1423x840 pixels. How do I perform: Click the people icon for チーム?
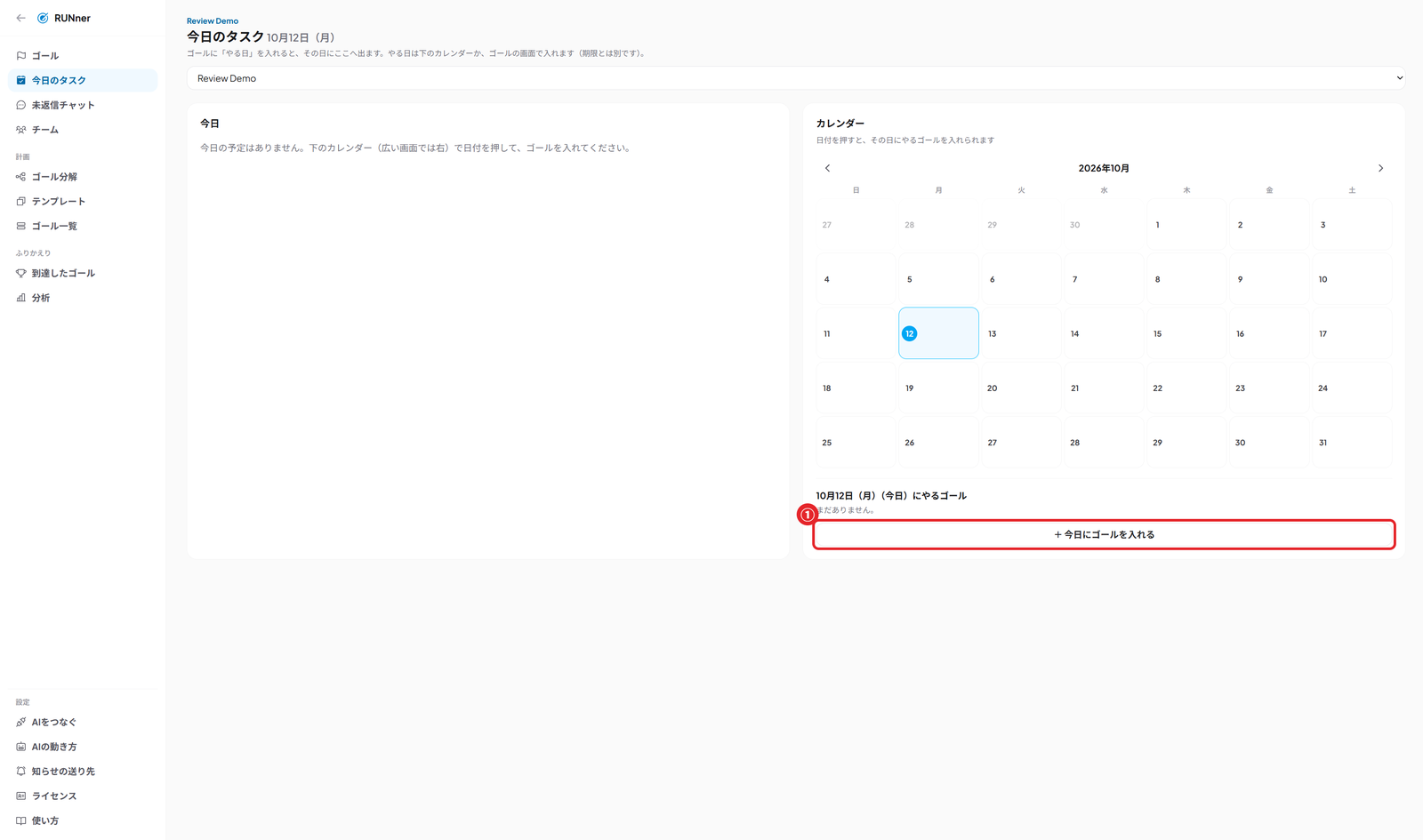pos(21,130)
